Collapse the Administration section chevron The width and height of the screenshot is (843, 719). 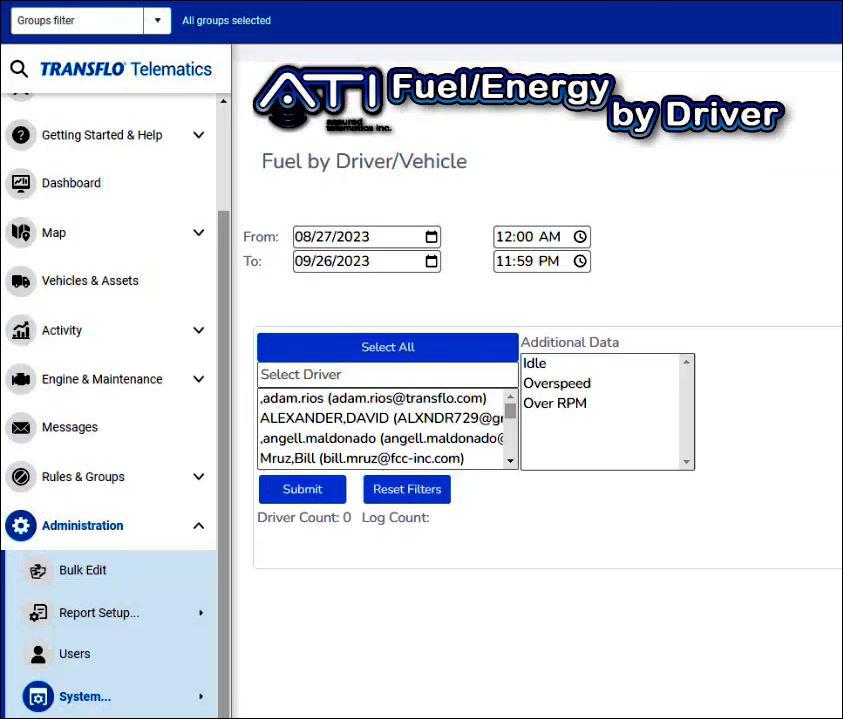pyautogui.click(x=198, y=526)
